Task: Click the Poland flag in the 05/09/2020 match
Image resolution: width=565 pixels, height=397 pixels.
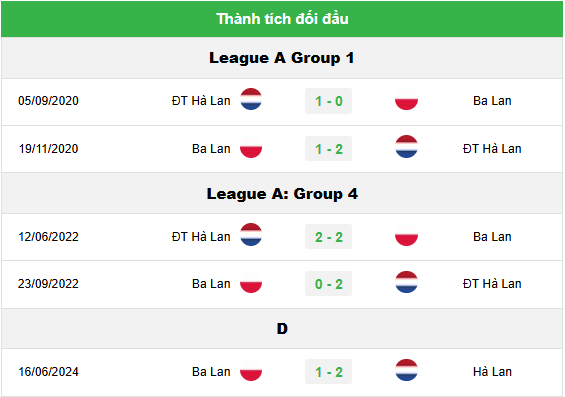Action: coord(406,99)
